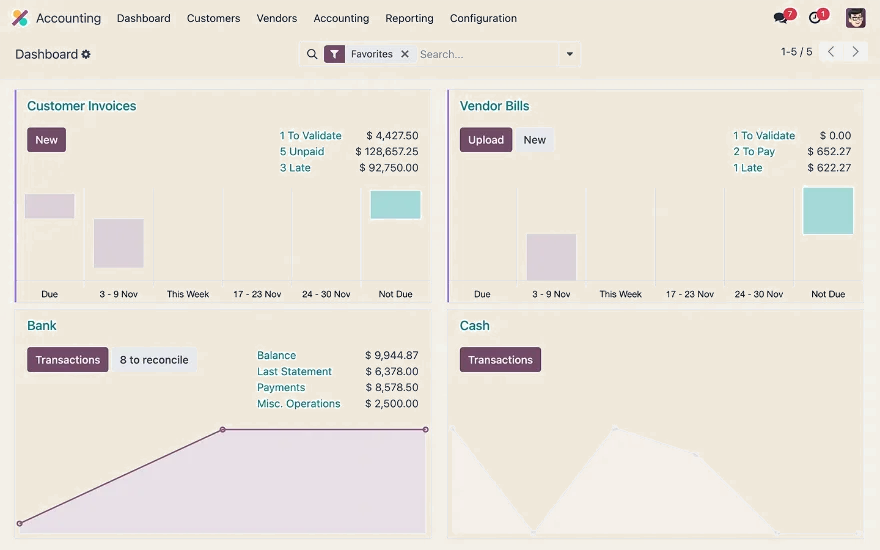Image resolution: width=880 pixels, height=550 pixels.
Task: Go to previous page arrow
Action: tap(831, 52)
